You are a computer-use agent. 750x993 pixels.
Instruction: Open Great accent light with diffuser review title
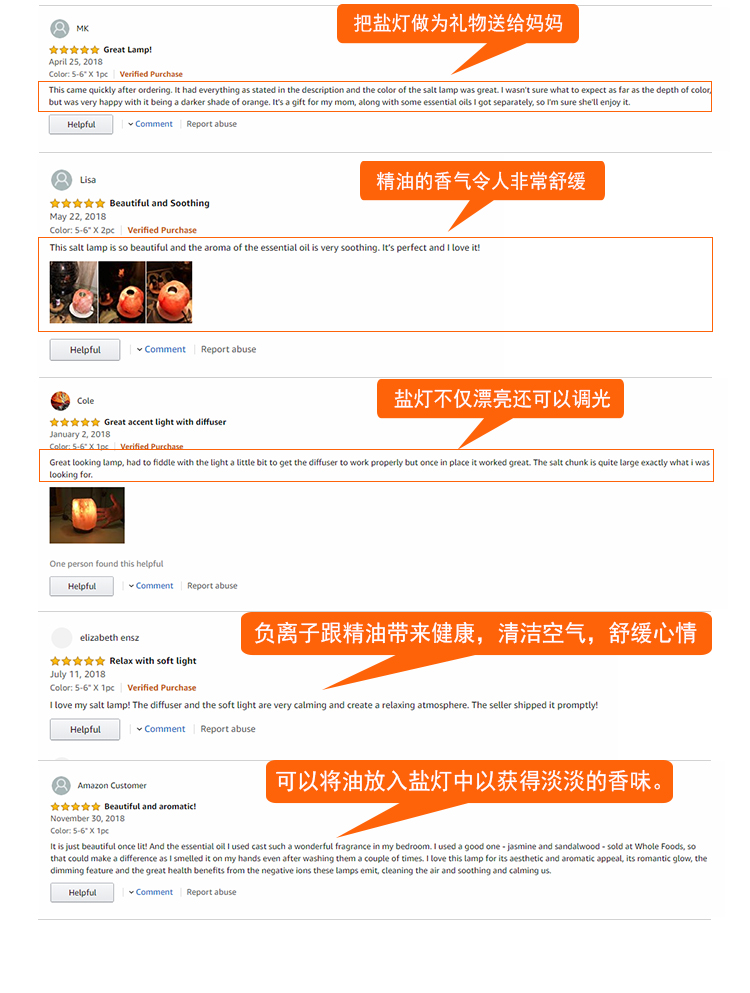165,422
